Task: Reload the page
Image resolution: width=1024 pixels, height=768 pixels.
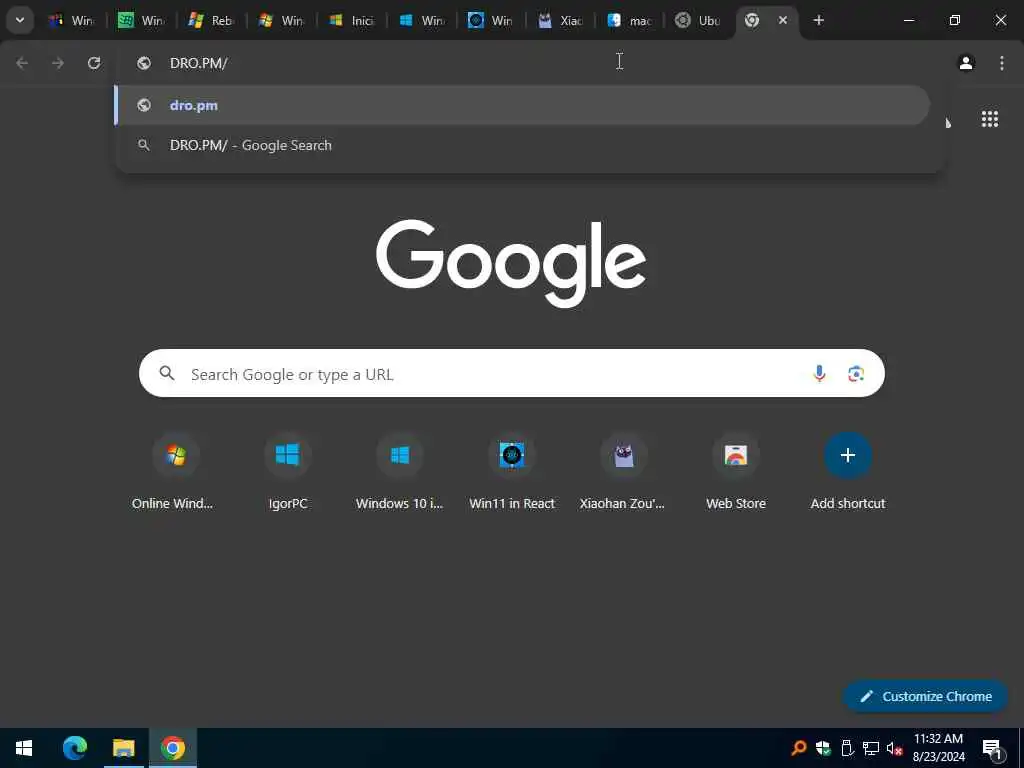Action: click(94, 63)
